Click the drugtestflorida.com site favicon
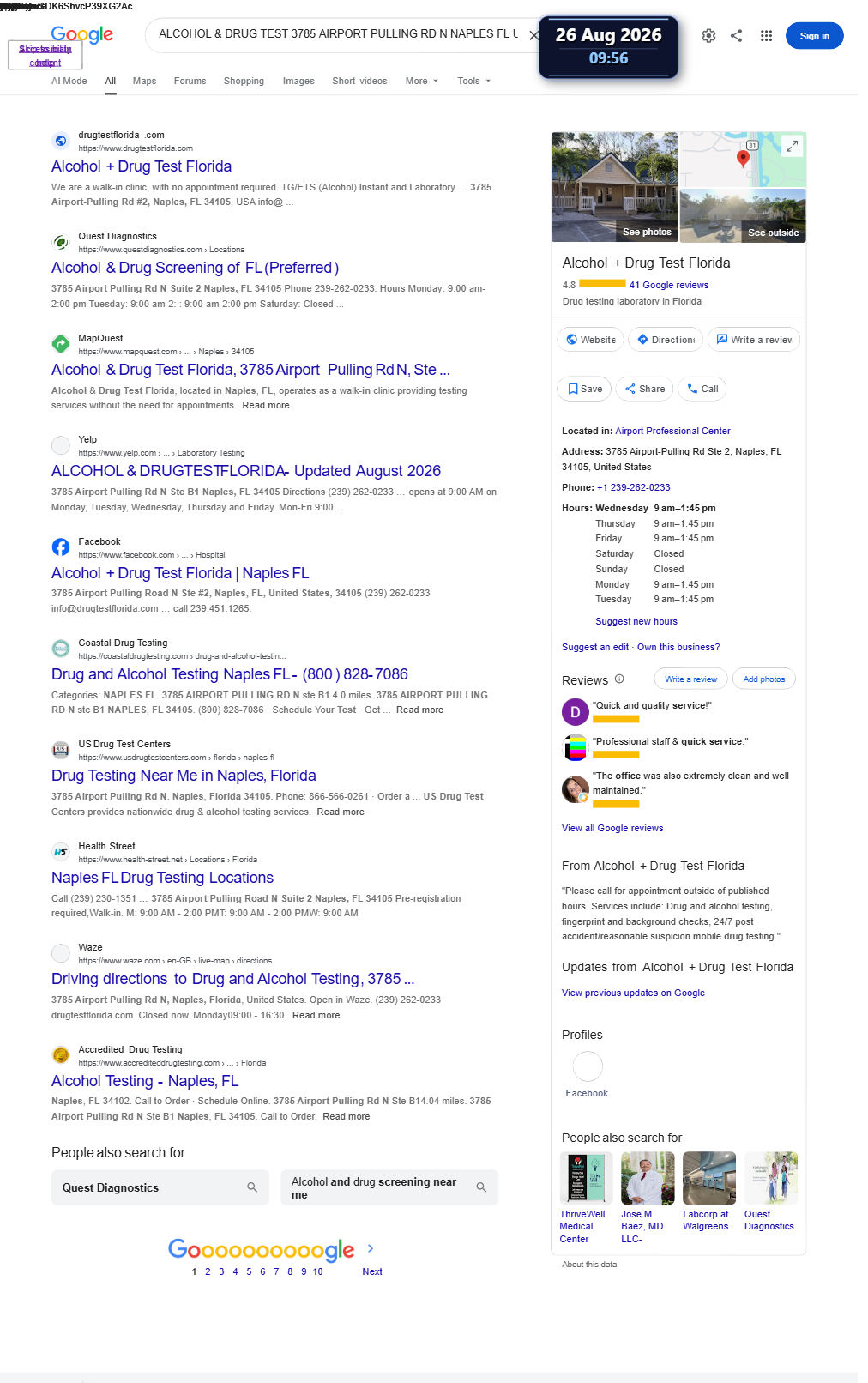Viewport: 868px width, 1383px height. pos(61,141)
